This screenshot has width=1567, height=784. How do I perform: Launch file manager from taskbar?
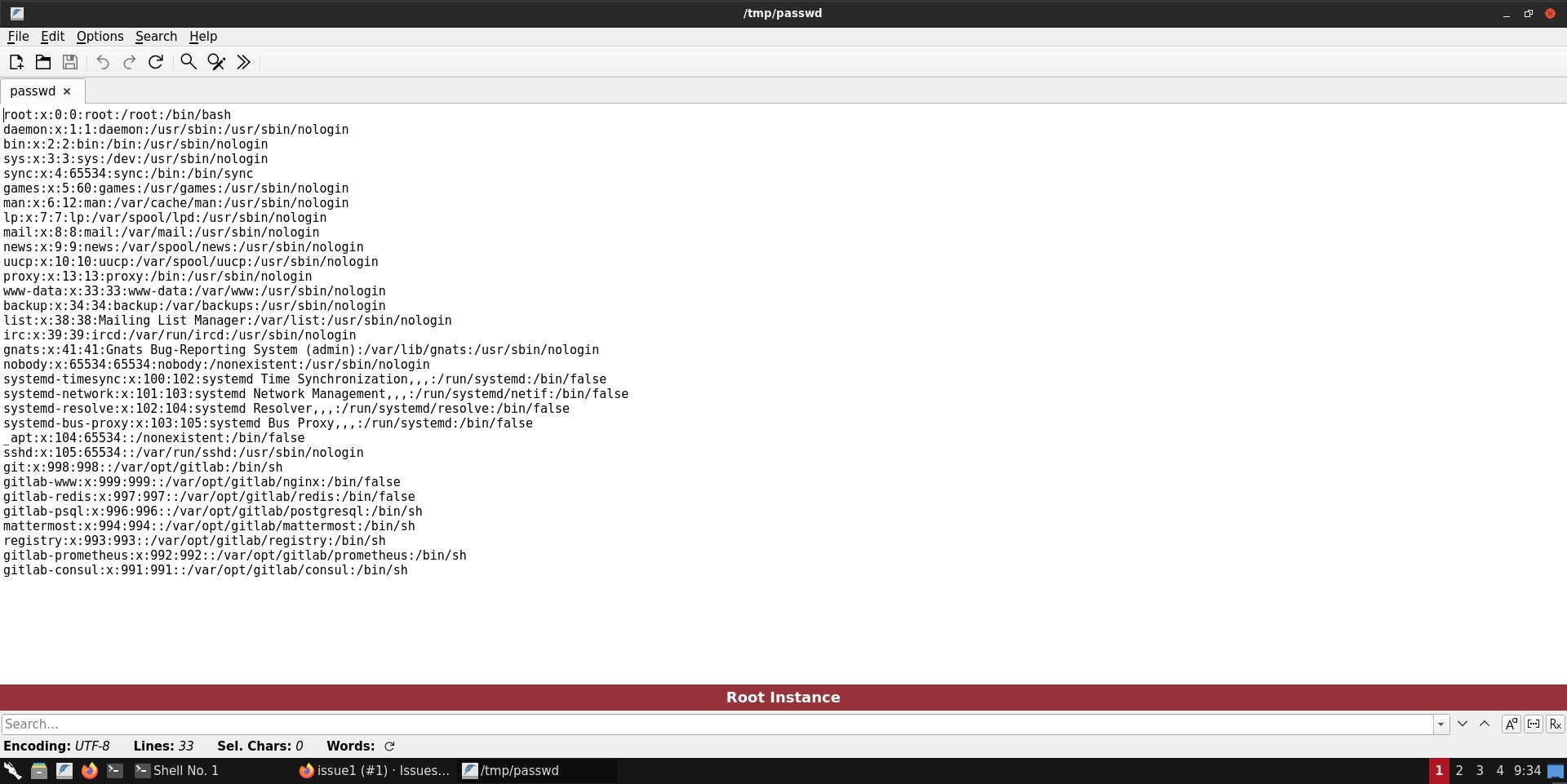[x=38, y=770]
